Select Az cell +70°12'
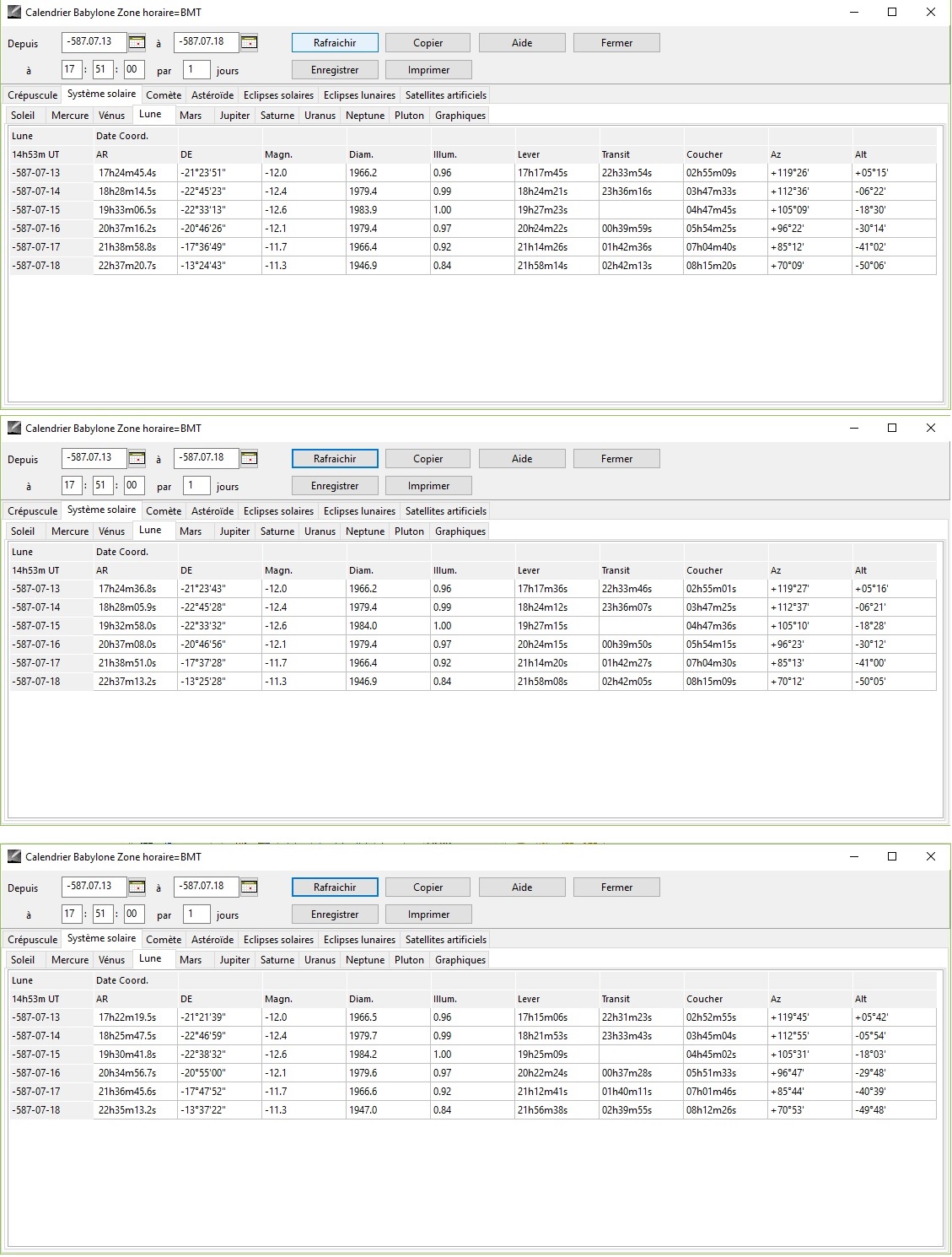 coord(809,682)
